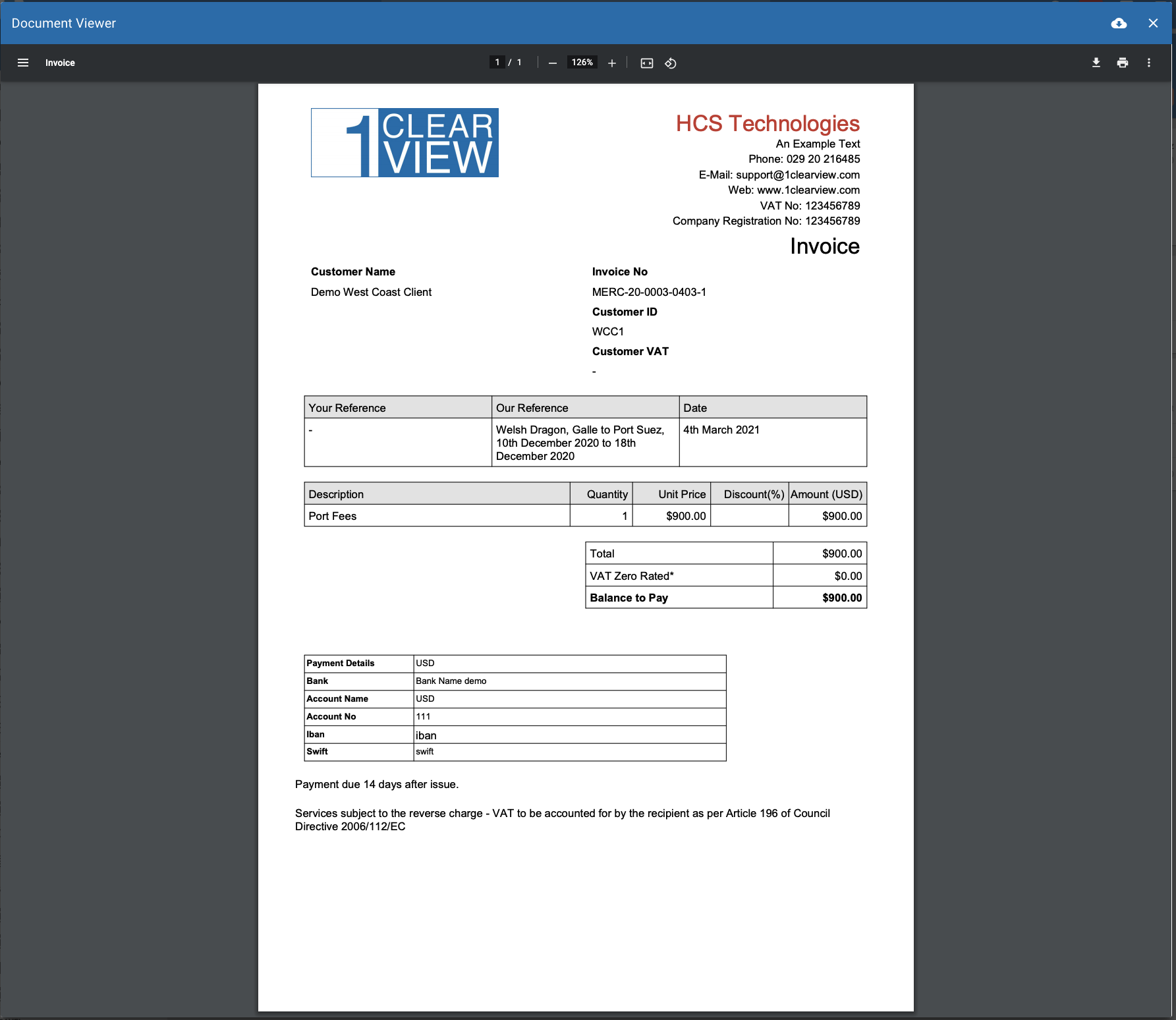Viewport: 1176px width, 1020px height.
Task: Click the HCS Technologies heading
Action: tap(768, 123)
